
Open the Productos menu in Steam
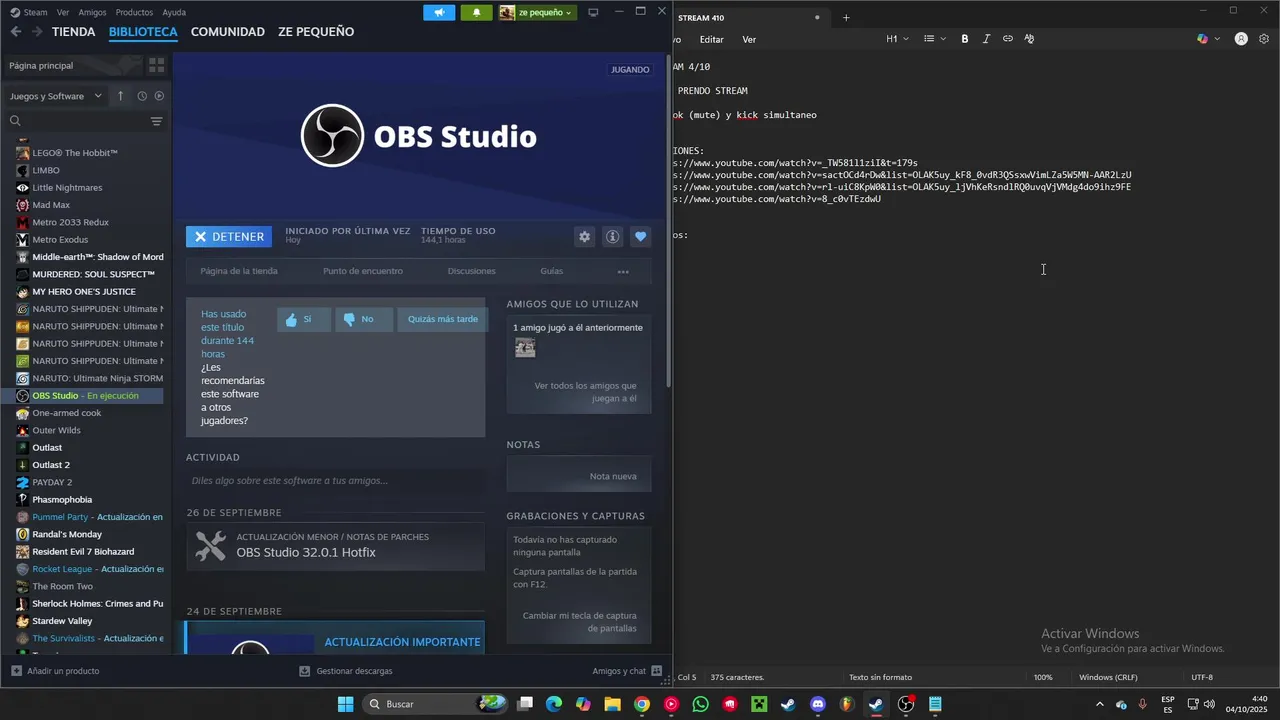(134, 12)
